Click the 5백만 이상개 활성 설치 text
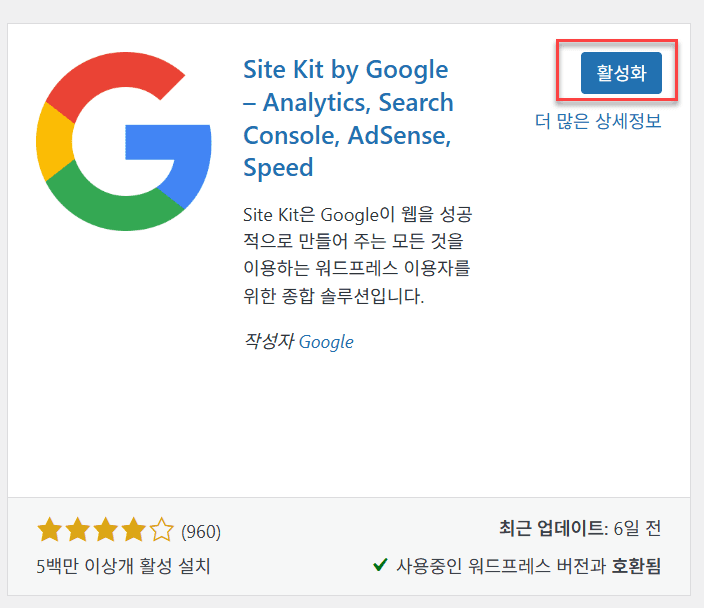This screenshot has height=608, width=704. 123,566
